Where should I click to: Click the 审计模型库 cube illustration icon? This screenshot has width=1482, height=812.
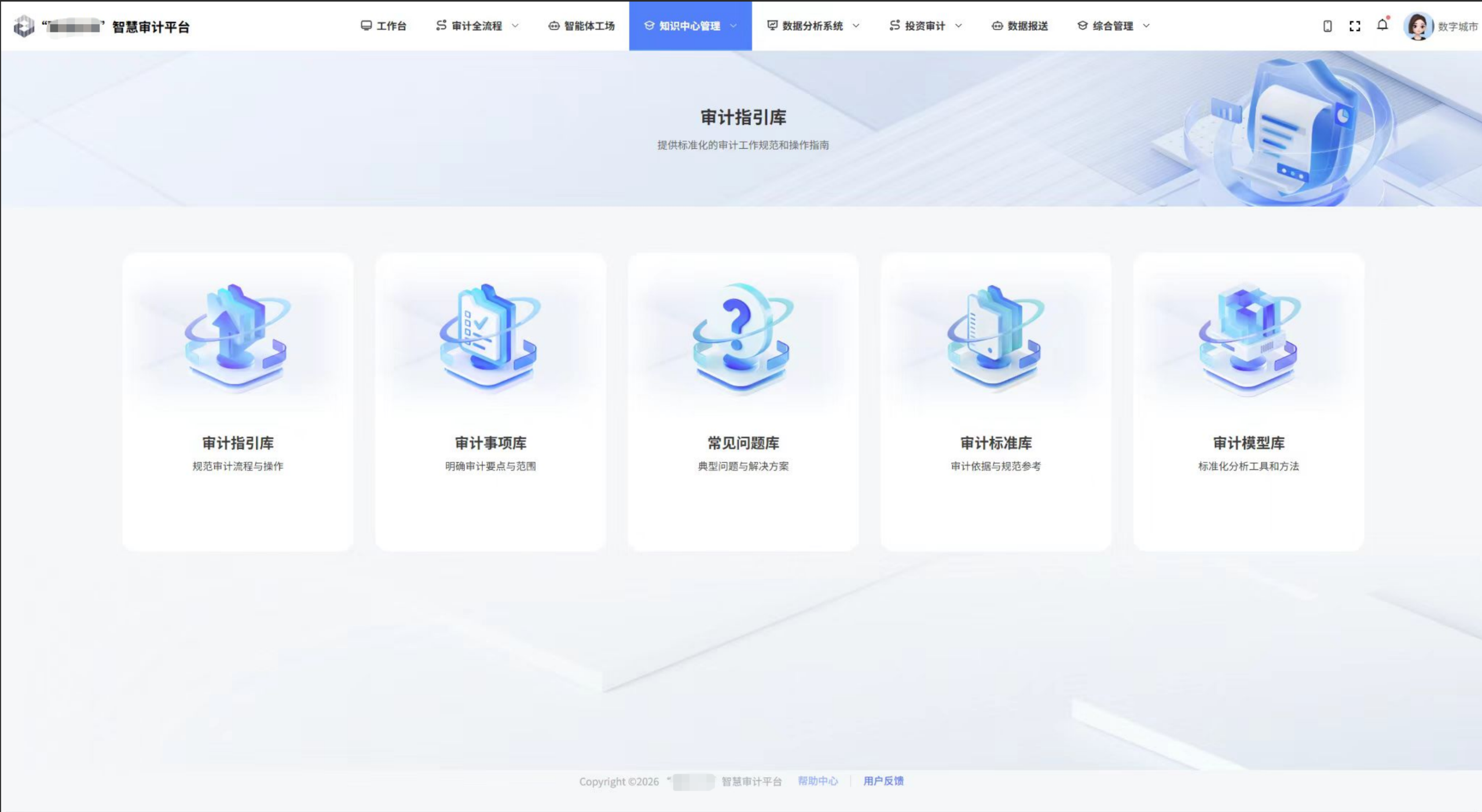pyautogui.click(x=1249, y=338)
